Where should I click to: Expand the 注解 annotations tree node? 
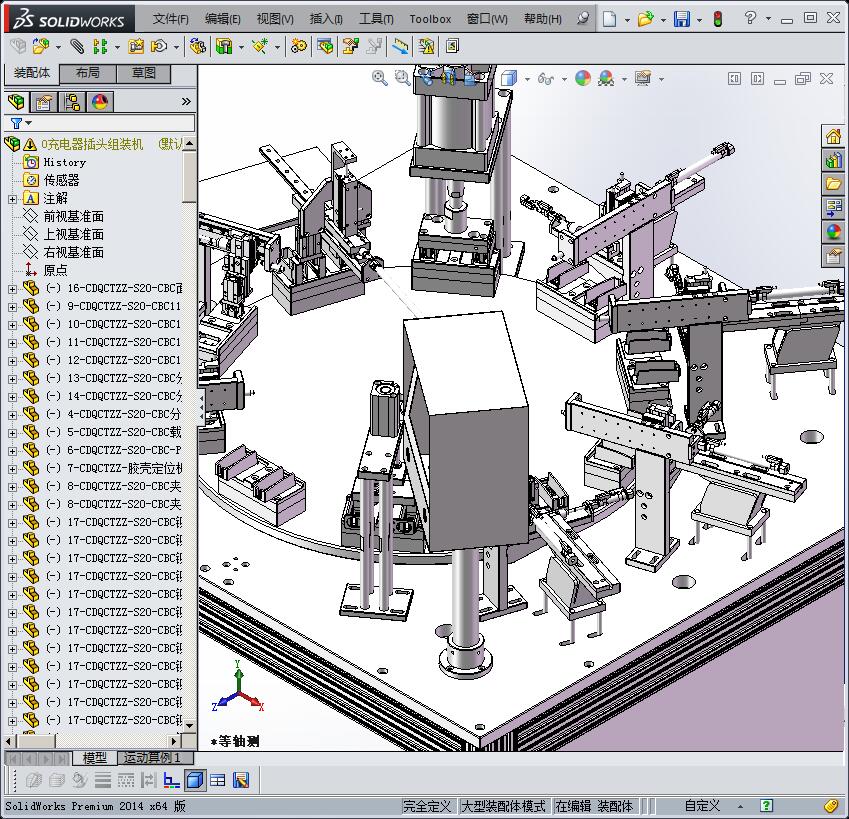tap(12, 199)
